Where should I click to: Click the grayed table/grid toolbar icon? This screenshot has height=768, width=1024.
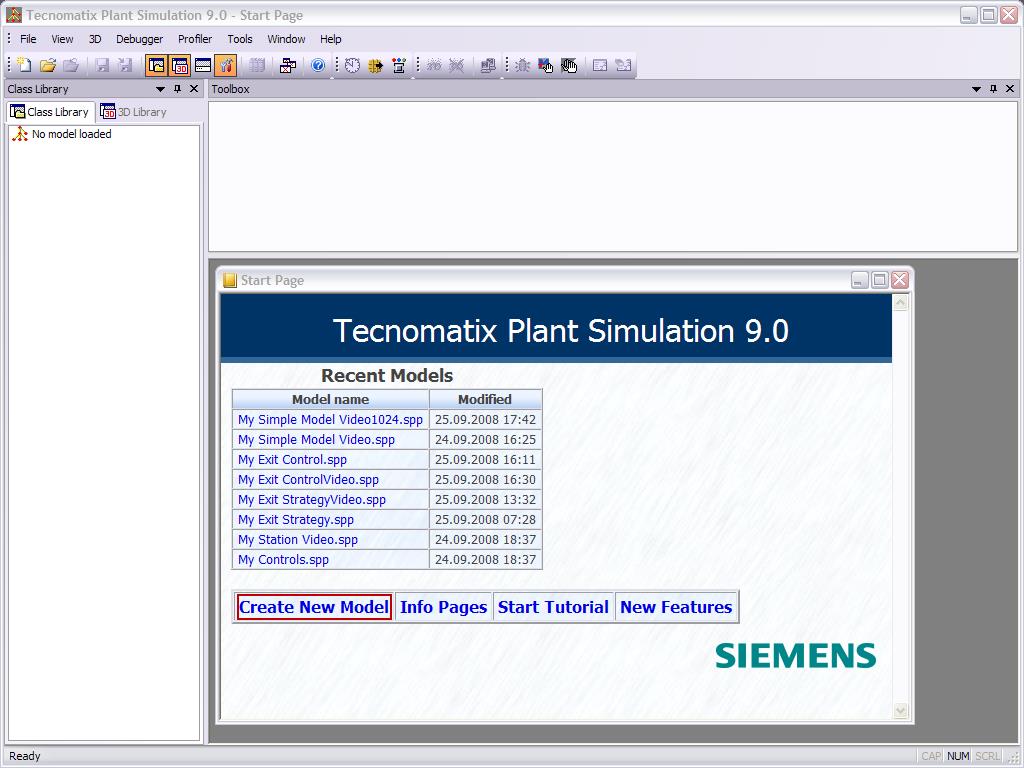(257, 65)
